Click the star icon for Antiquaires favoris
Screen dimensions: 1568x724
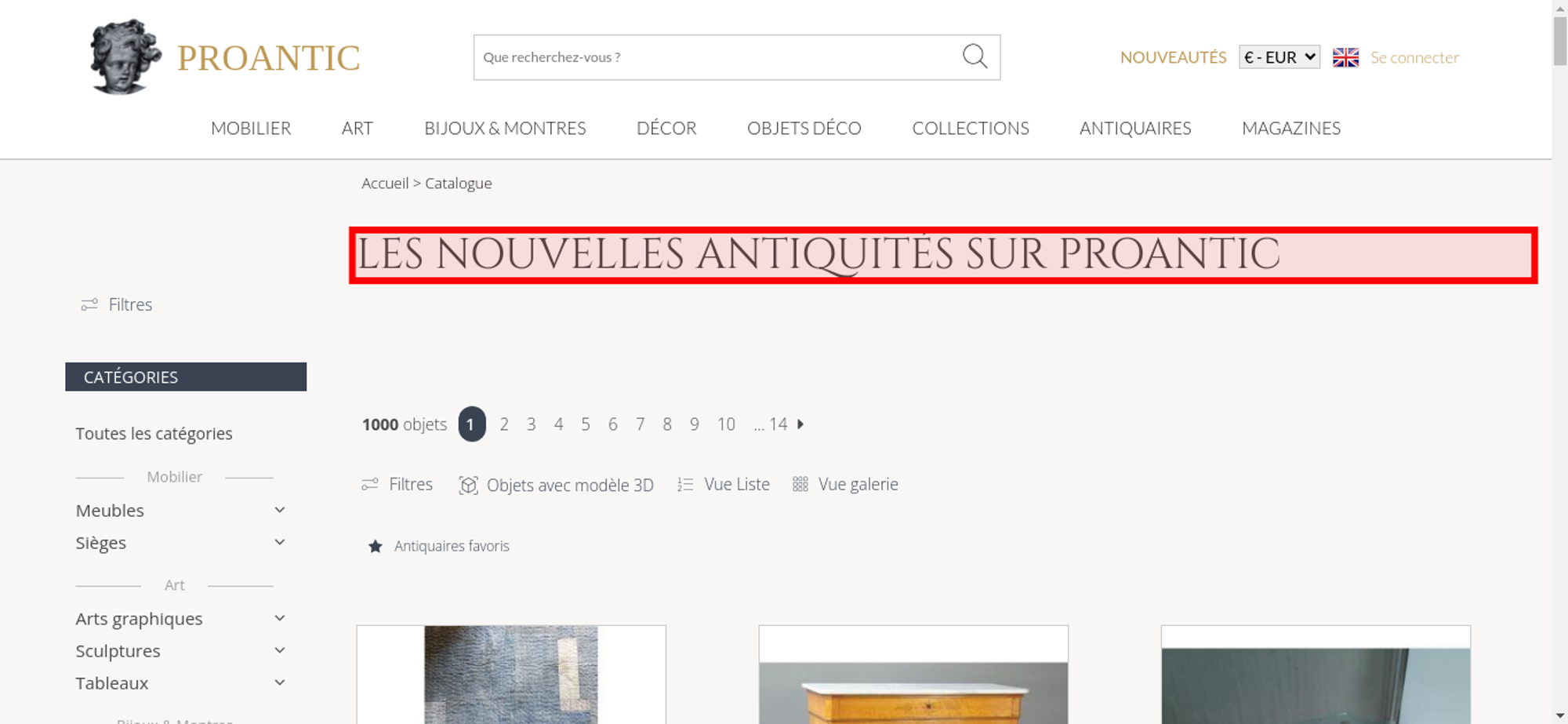(x=376, y=546)
